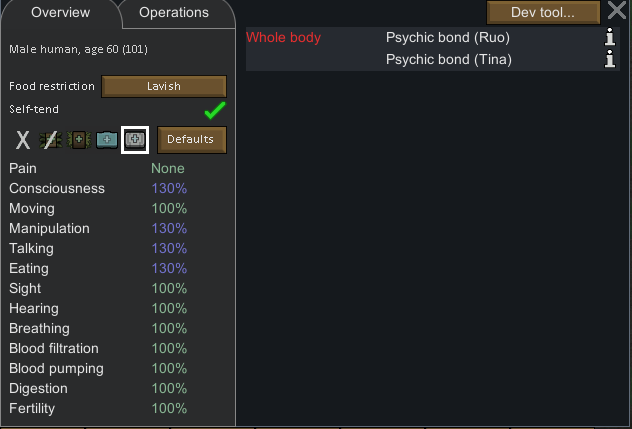Click info icon for Psychic bond (Tina)

tap(610, 60)
